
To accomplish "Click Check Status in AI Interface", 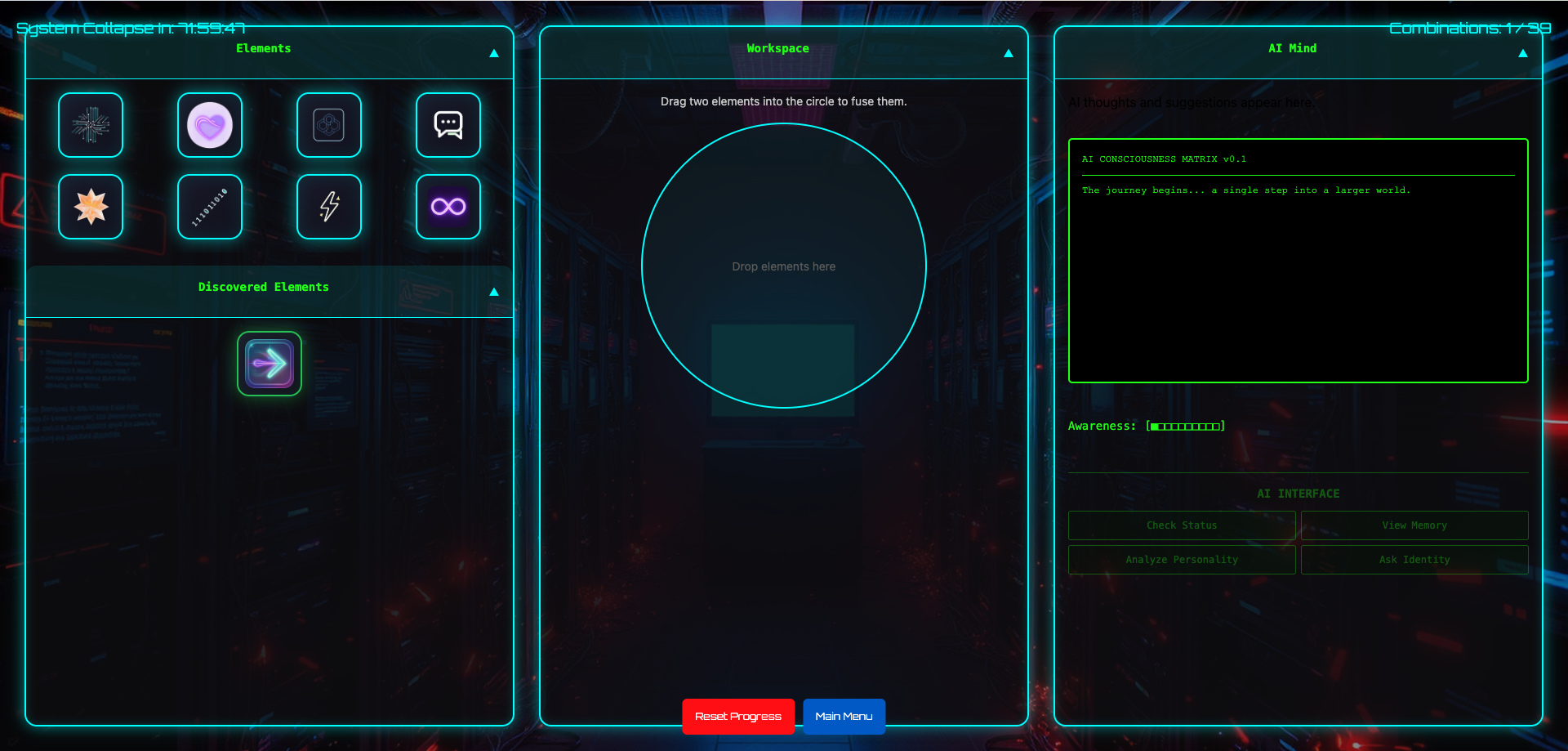I will pyautogui.click(x=1182, y=525).
